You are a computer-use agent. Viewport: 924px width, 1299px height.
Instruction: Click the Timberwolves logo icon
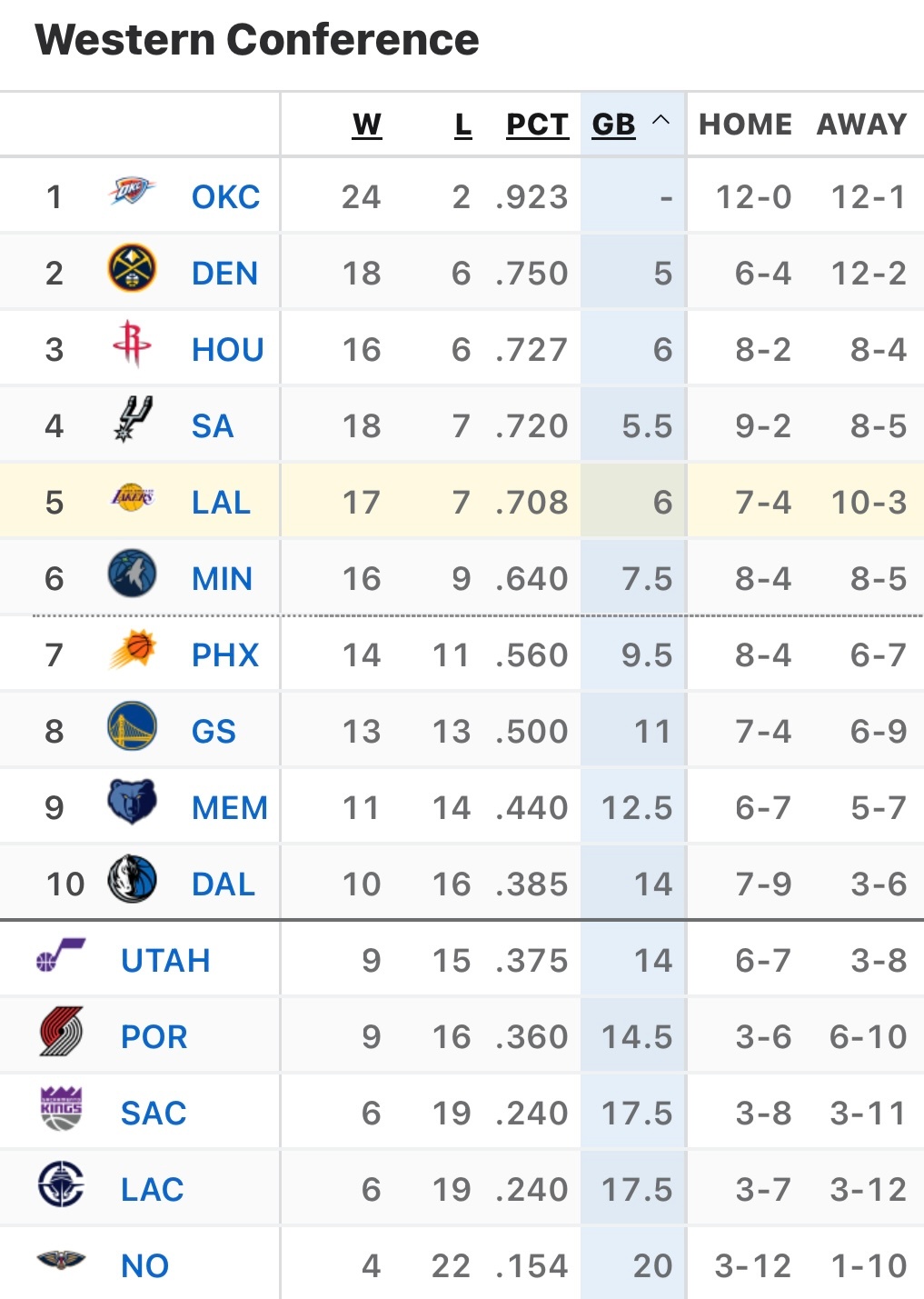pyautogui.click(x=132, y=575)
